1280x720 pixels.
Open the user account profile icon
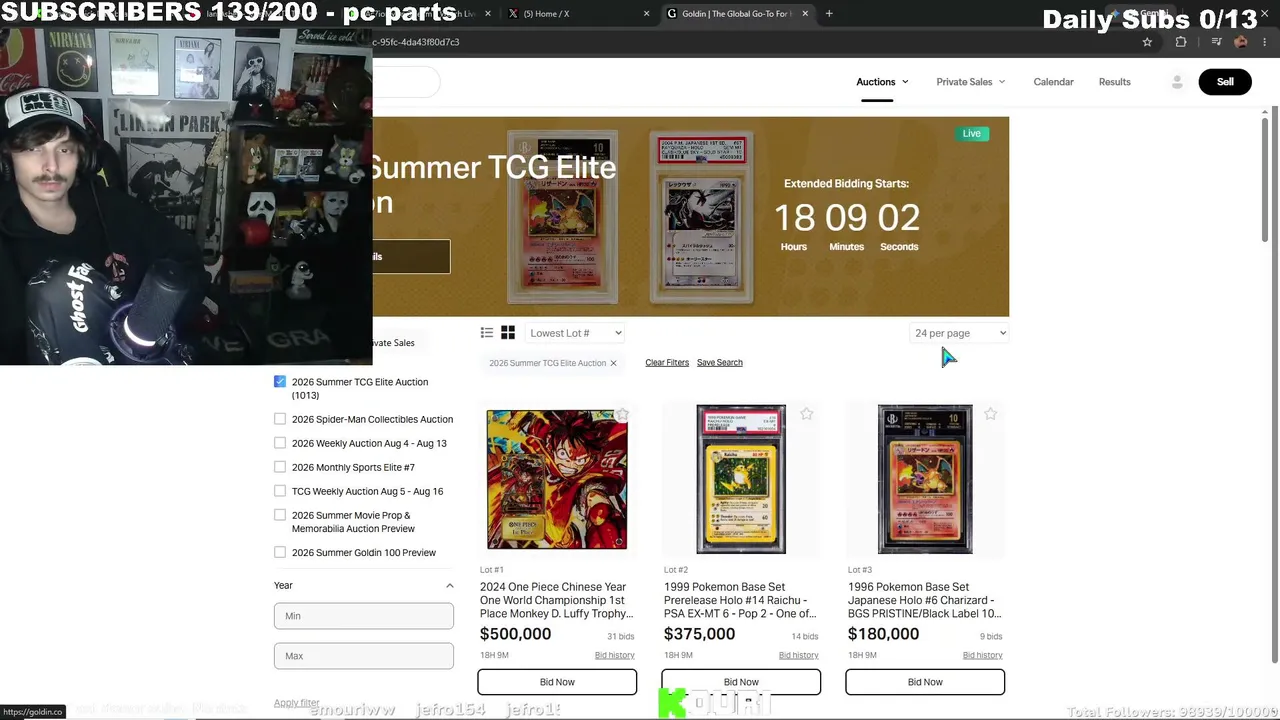click(x=1177, y=82)
